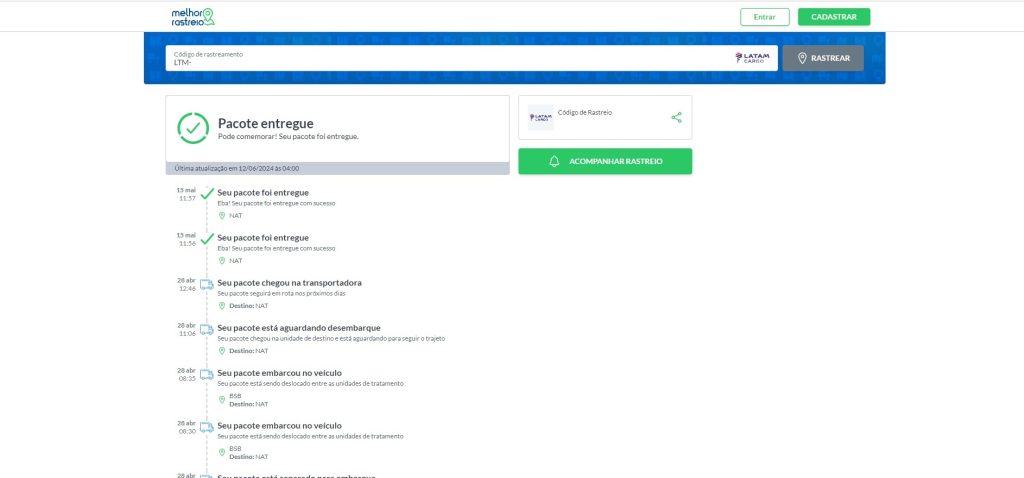1024x478 pixels.
Task: Click the '28 abr 08:30' timestamp
Action: (x=186, y=427)
